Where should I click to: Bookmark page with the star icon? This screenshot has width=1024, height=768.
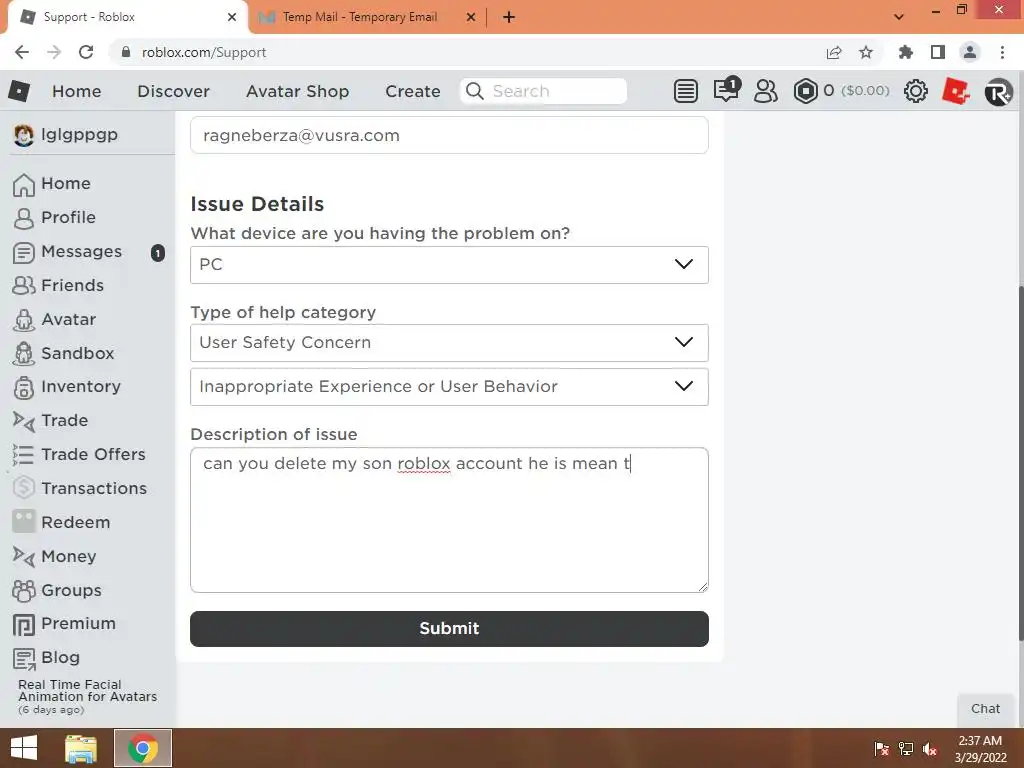pos(866,52)
